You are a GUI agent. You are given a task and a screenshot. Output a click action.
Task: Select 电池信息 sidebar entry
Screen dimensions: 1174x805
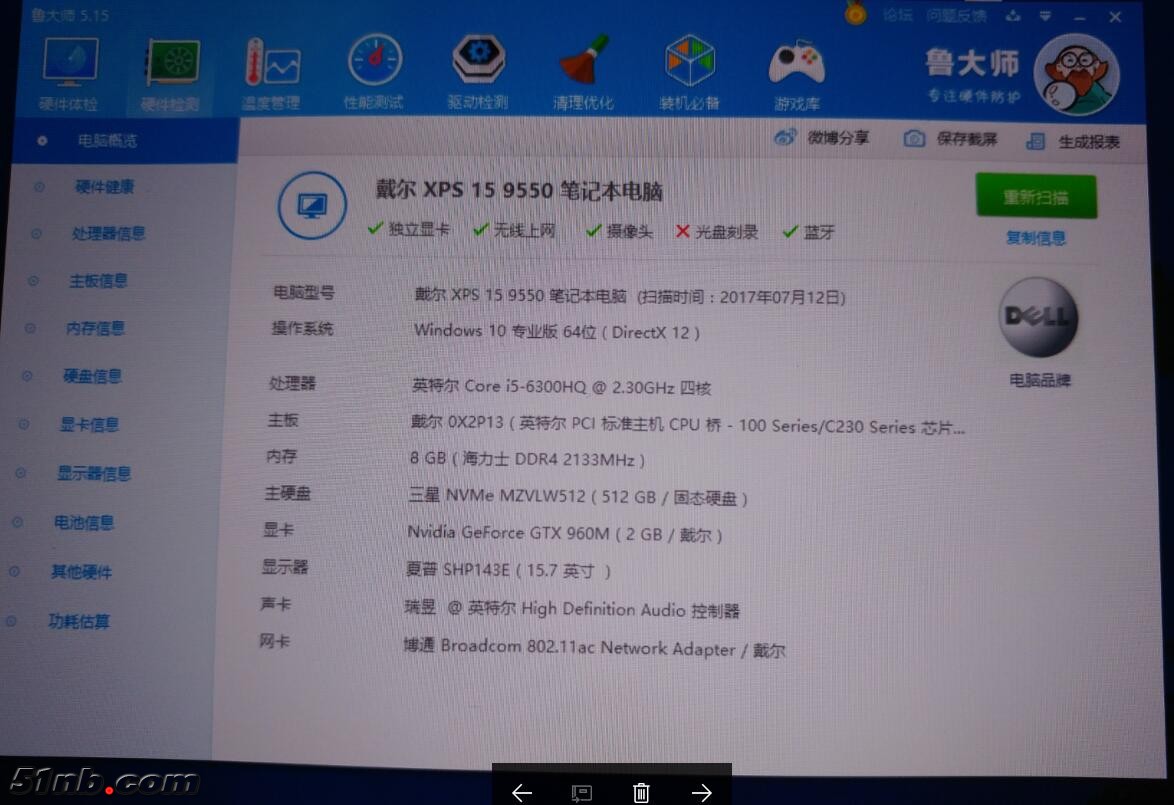[83, 523]
